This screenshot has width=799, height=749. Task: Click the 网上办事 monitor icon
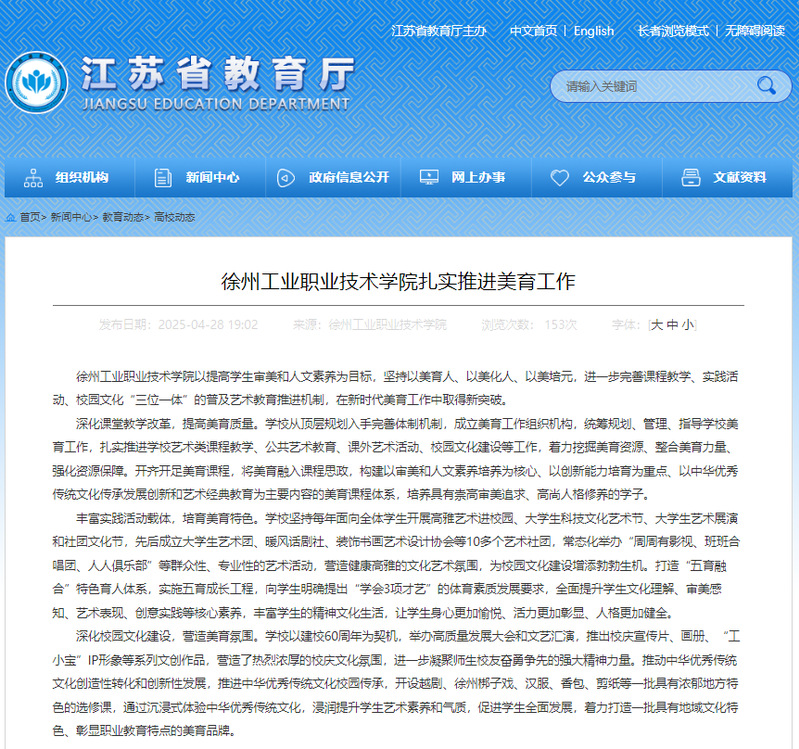tap(429, 177)
